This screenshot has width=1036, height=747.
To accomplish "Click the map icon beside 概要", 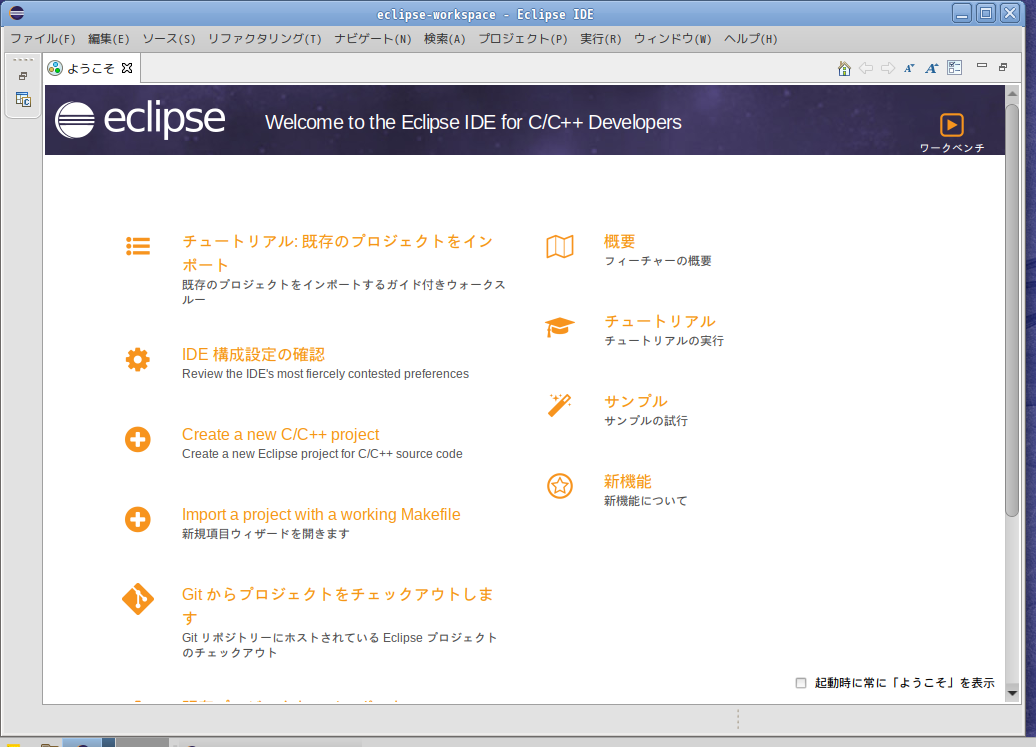I will click(x=560, y=246).
